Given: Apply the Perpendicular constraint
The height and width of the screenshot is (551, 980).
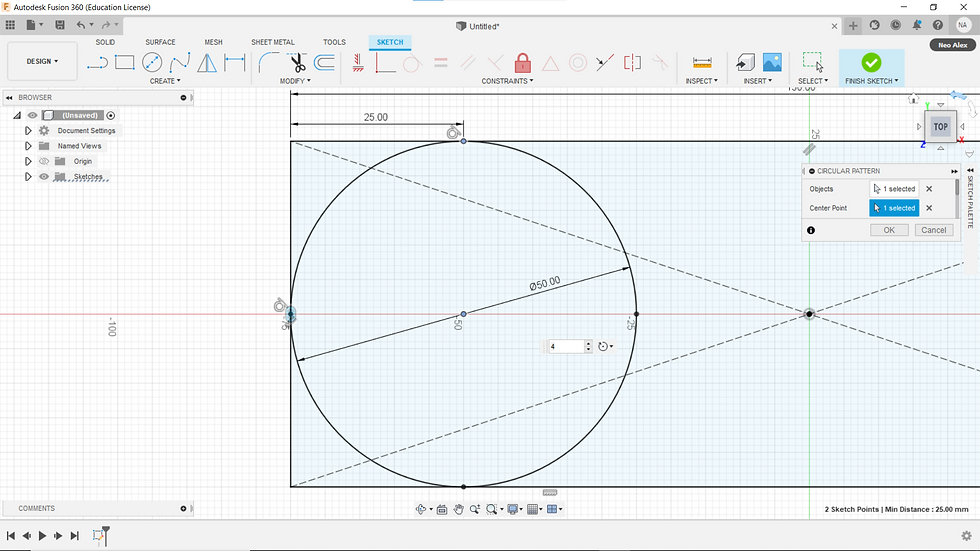Looking at the screenshot, I should 495,62.
